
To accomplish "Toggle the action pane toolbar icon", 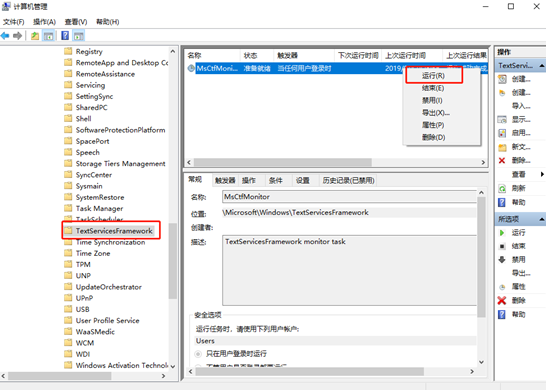I will click(79, 36).
